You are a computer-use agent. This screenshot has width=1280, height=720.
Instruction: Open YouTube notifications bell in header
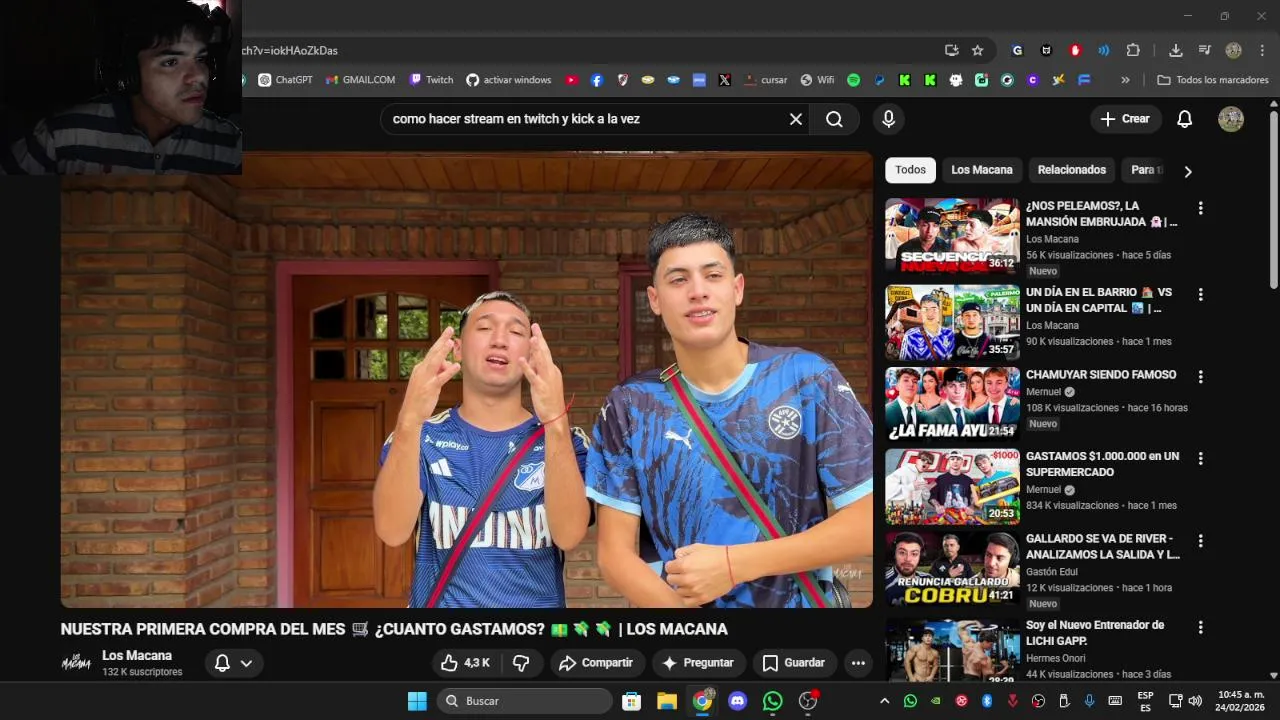(1184, 119)
